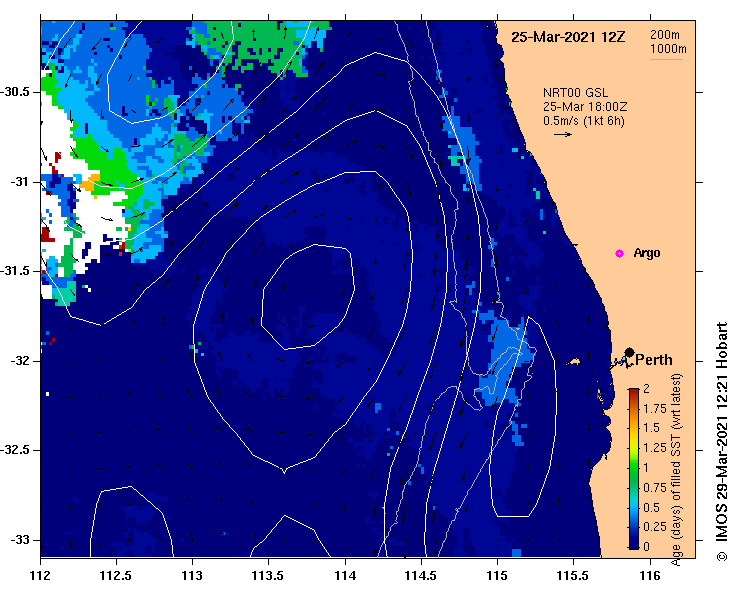
Task: Click the gray 1000m legend line
Action: click(x=666, y=59)
